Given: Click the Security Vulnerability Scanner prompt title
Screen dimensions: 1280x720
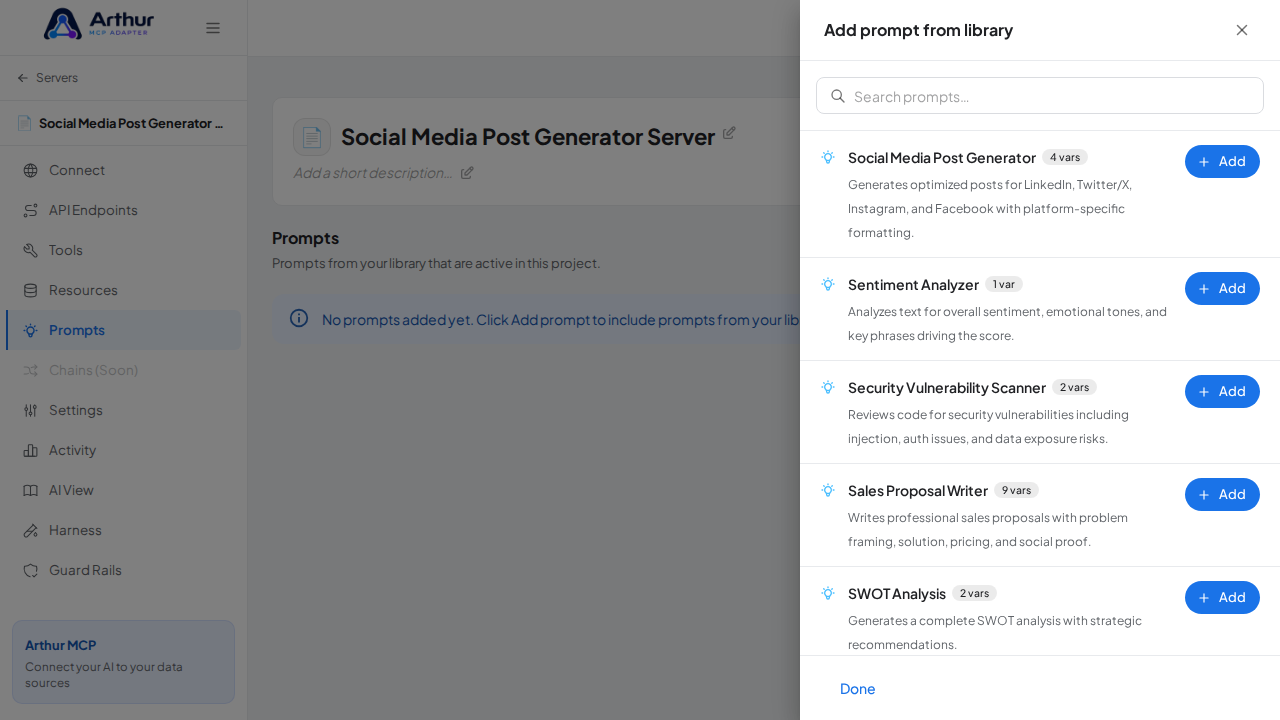Looking at the screenshot, I should (x=947, y=388).
